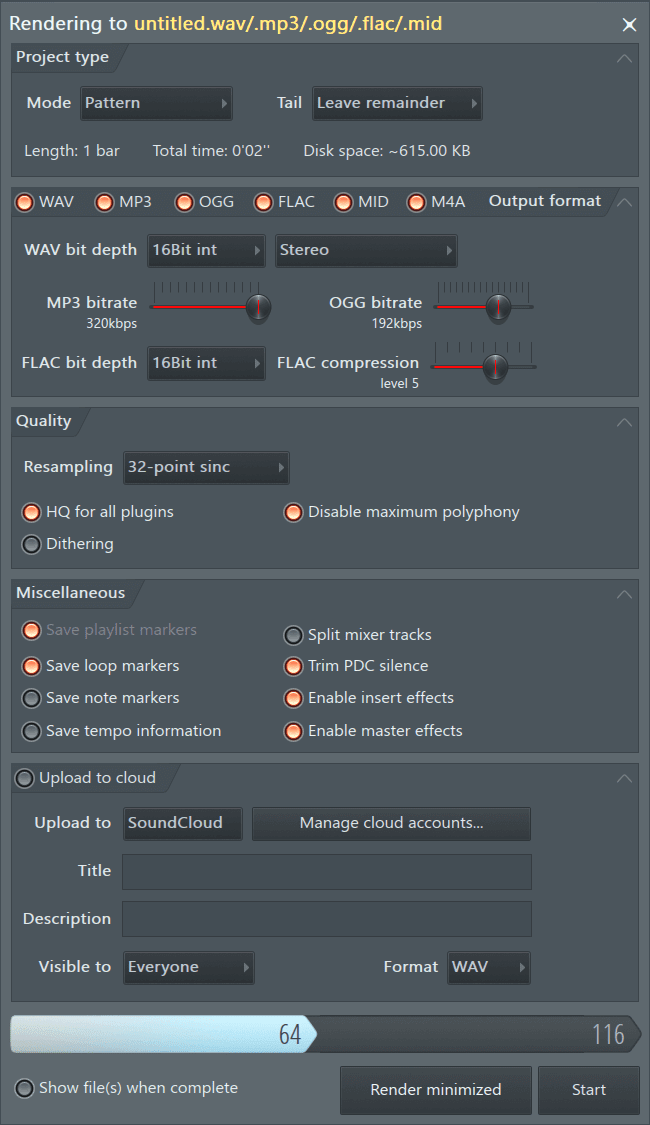Enable the MP3 output format

[x=104, y=202]
